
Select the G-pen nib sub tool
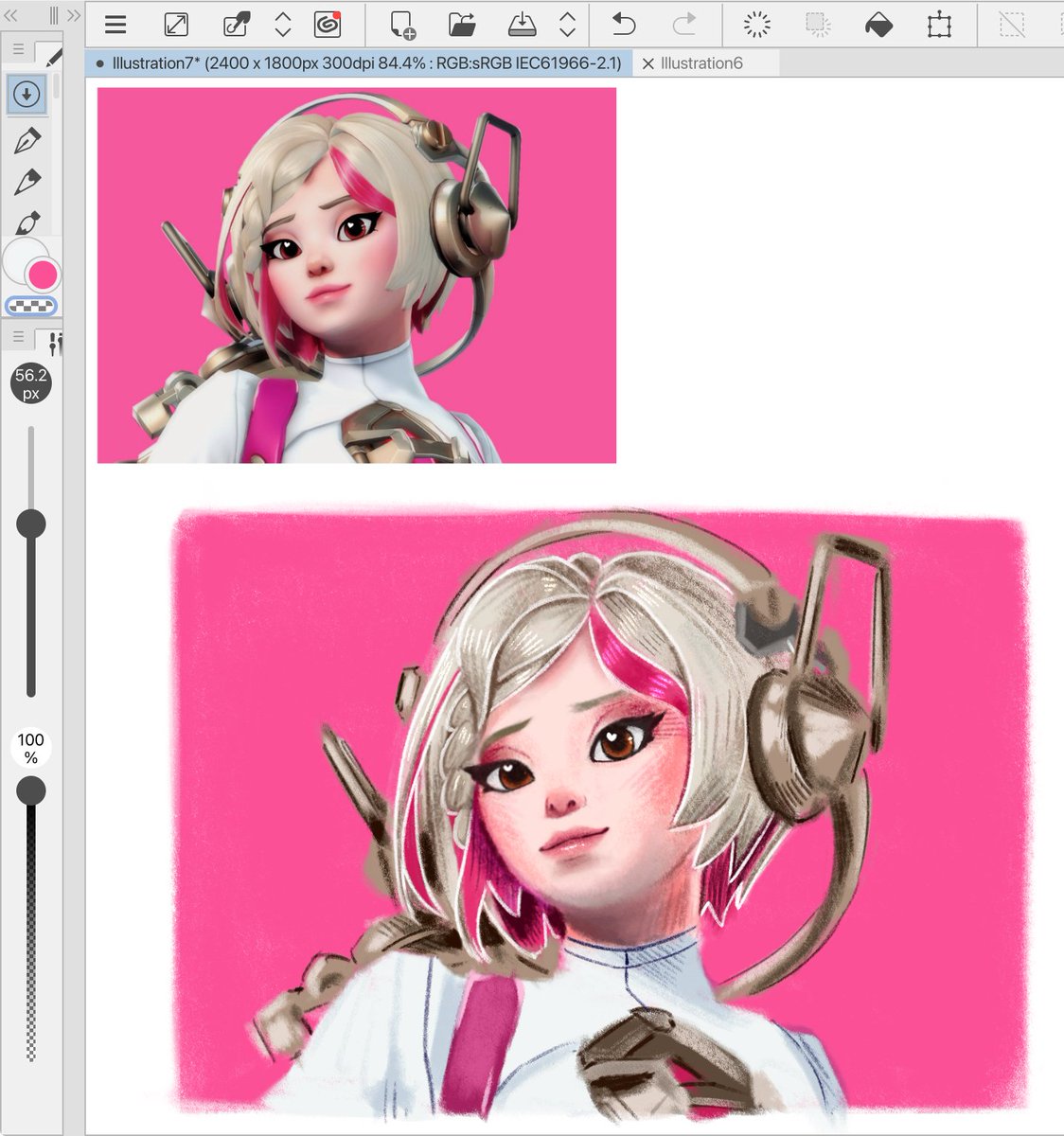[27, 140]
